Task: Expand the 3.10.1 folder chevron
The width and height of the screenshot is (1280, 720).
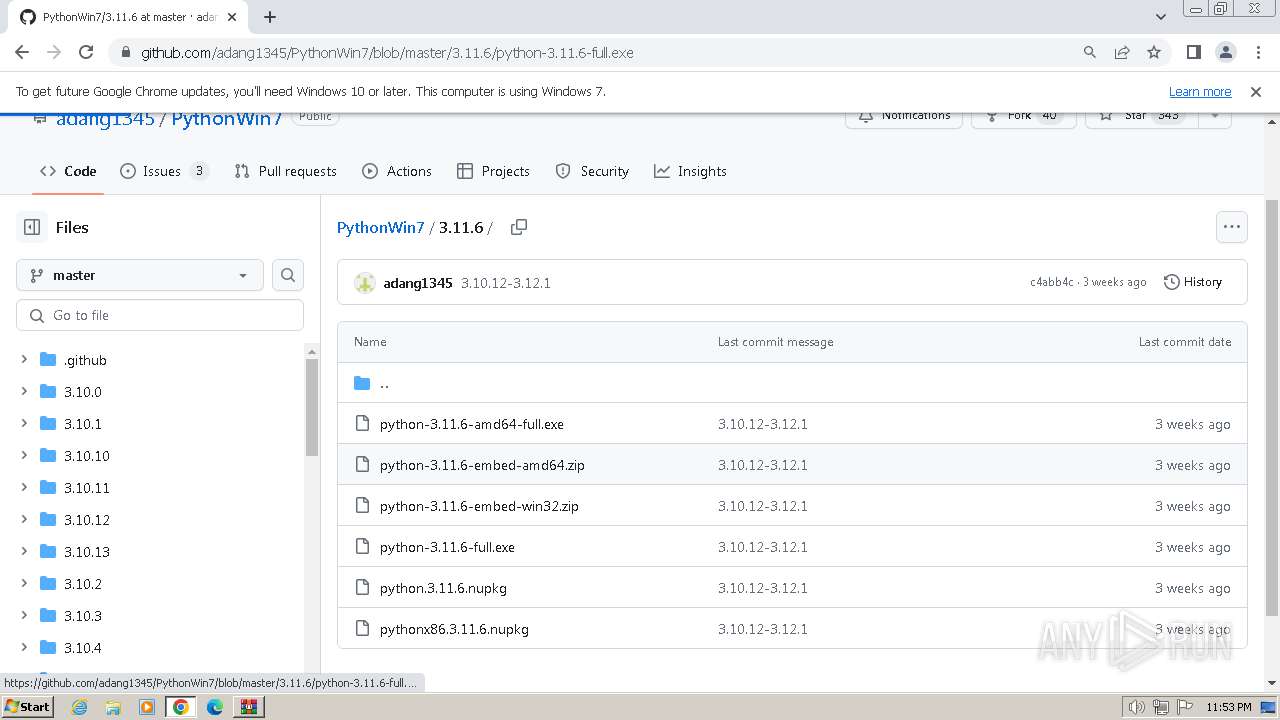Action: pyautogui.click(x=24, y=424)
